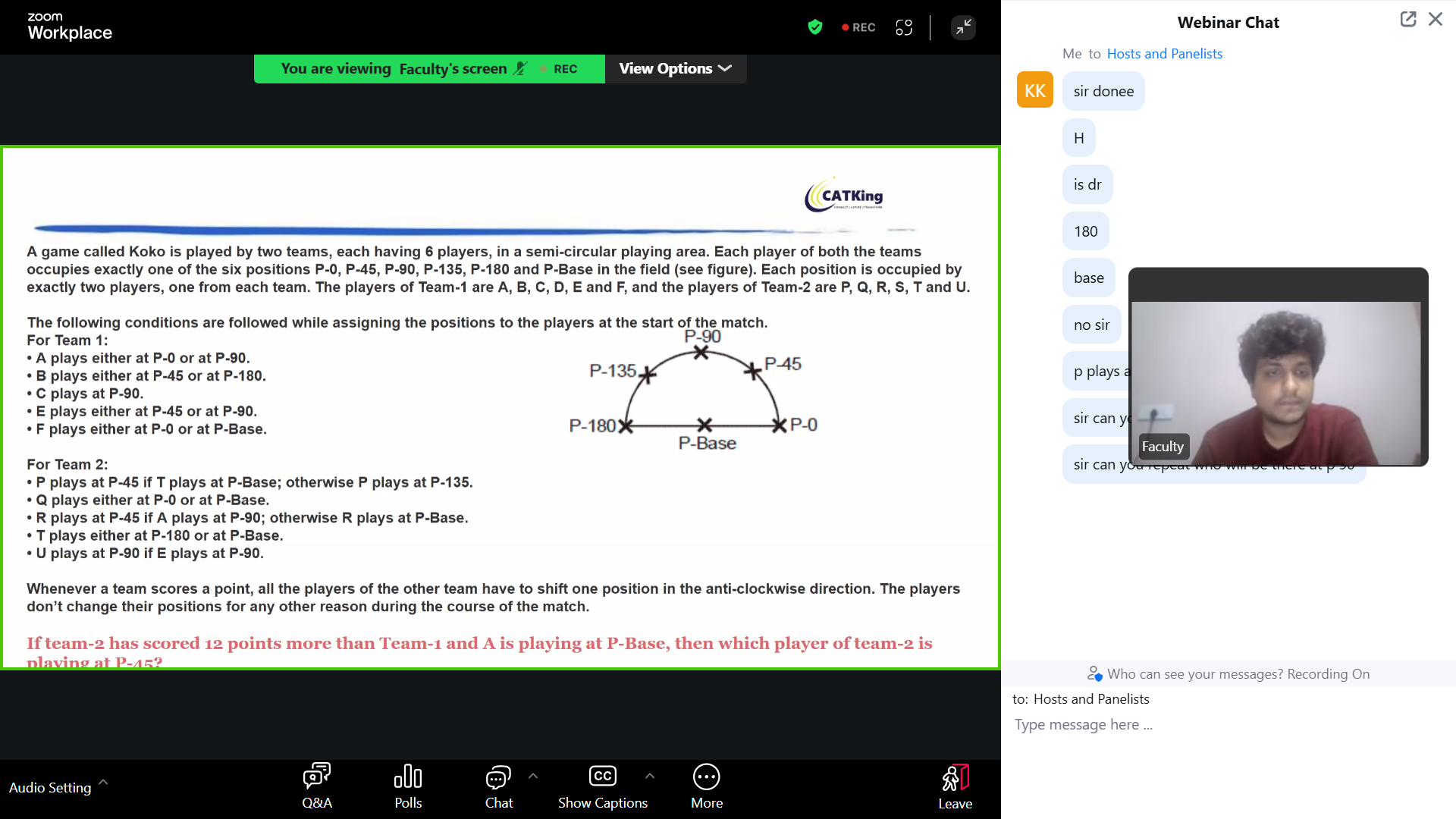Click the people icon beside message visibility notice
The width and height of the screenshot is (1456, 819).
click(1094, 673)
